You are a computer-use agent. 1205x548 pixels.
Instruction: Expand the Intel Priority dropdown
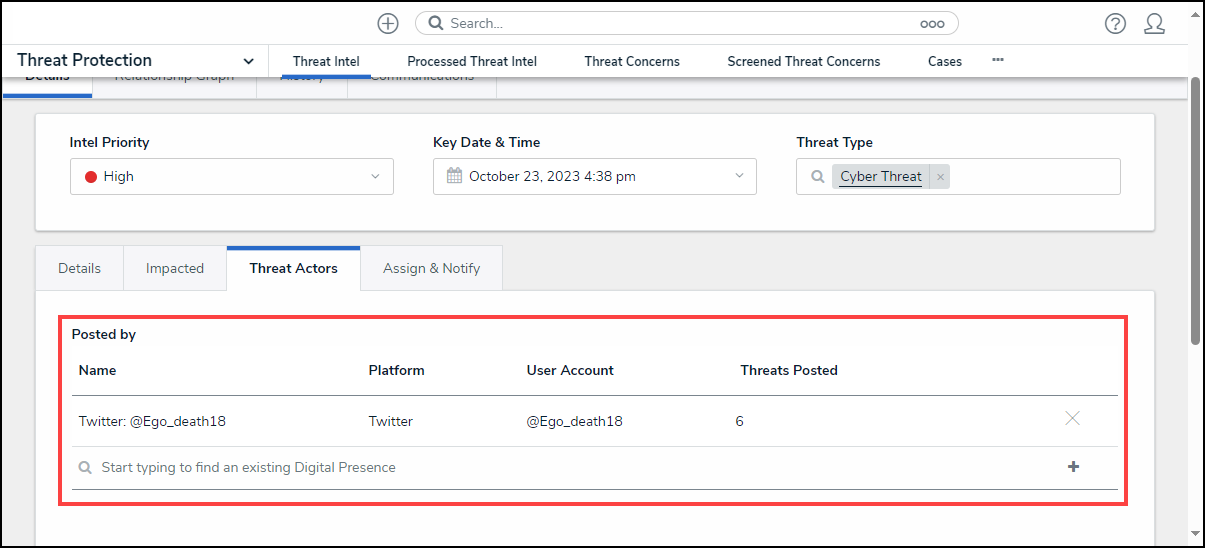375,177
